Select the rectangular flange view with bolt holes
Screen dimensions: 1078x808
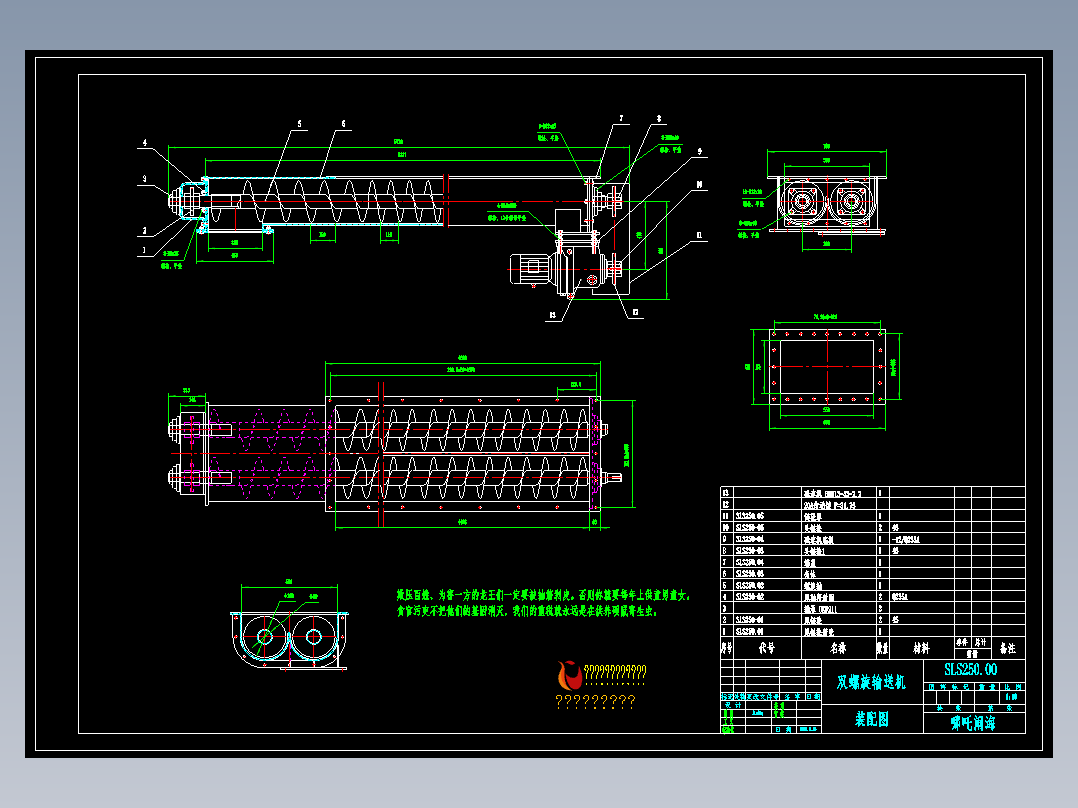[x=827, y=367]
